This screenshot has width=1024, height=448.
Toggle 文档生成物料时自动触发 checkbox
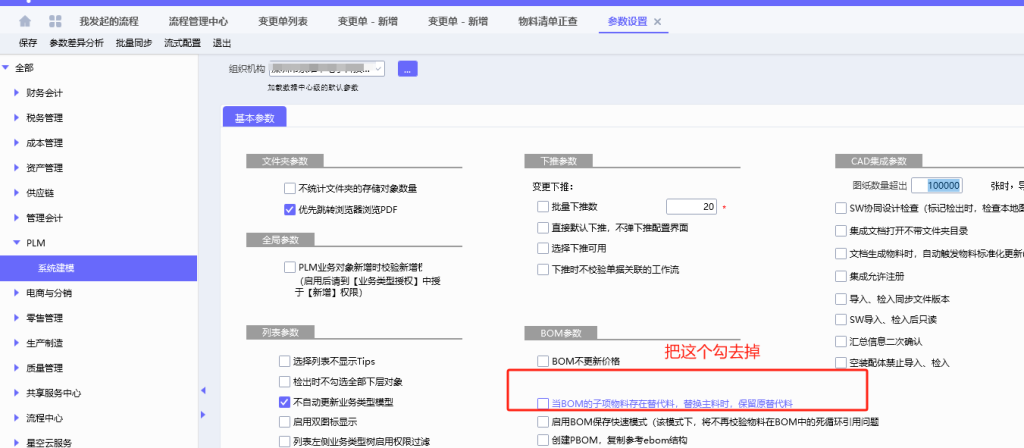point(840,253)
